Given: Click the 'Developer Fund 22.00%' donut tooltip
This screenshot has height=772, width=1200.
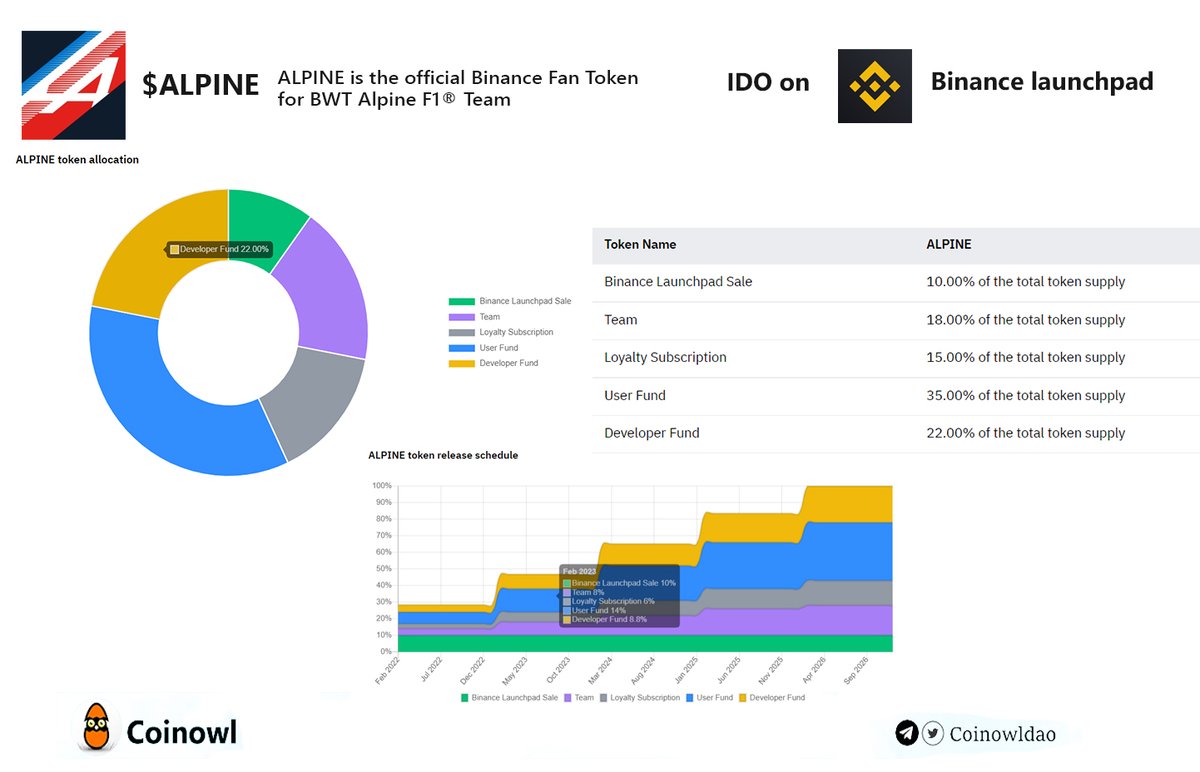Looking at the screenshot, I should point(219,249).
